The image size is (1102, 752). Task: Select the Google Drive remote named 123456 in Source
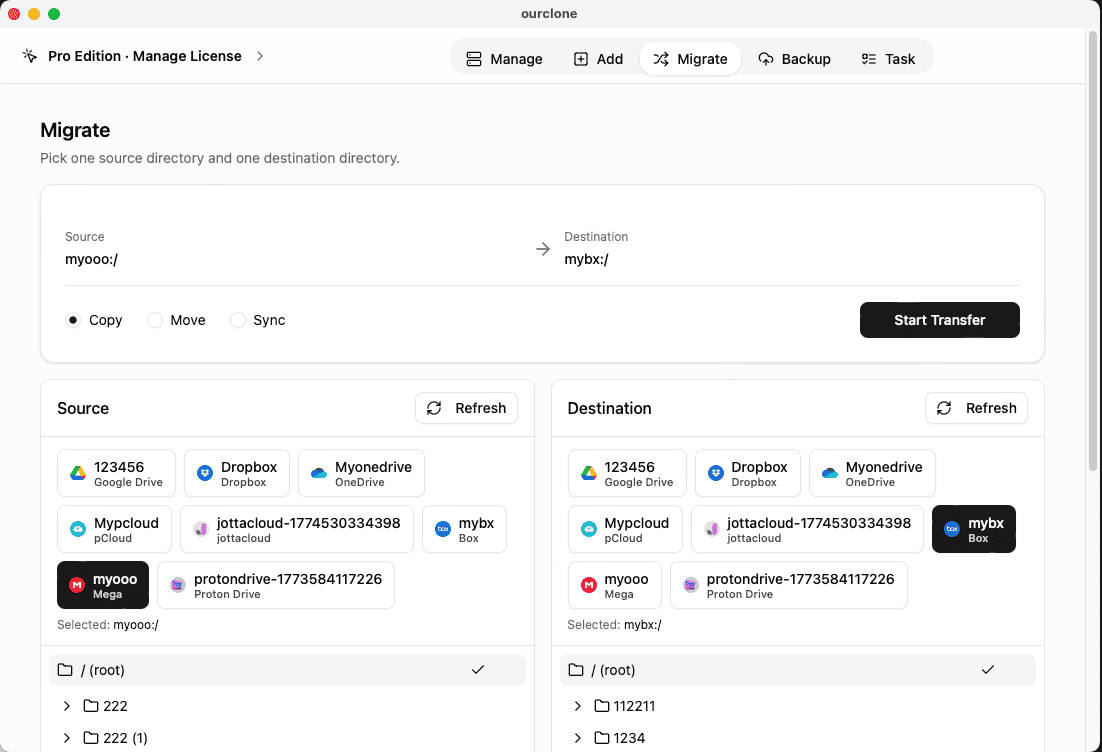click(116, 472)
